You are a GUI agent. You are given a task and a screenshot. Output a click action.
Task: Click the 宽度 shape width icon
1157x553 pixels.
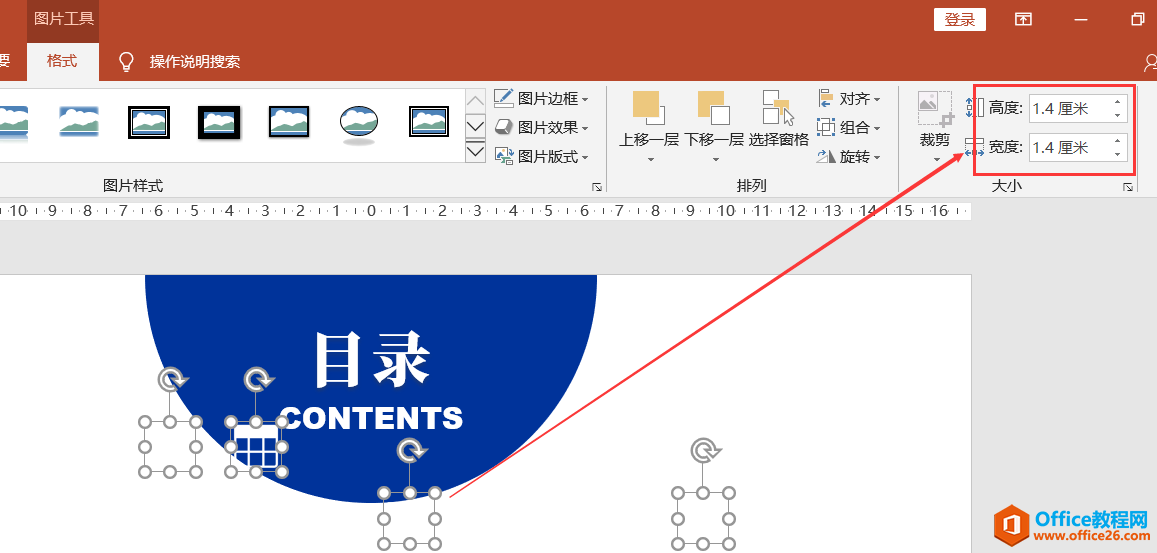point(975,148)
